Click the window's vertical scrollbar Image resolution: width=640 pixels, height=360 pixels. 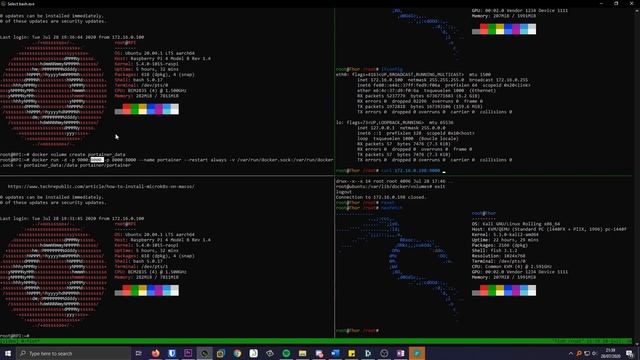636,176
